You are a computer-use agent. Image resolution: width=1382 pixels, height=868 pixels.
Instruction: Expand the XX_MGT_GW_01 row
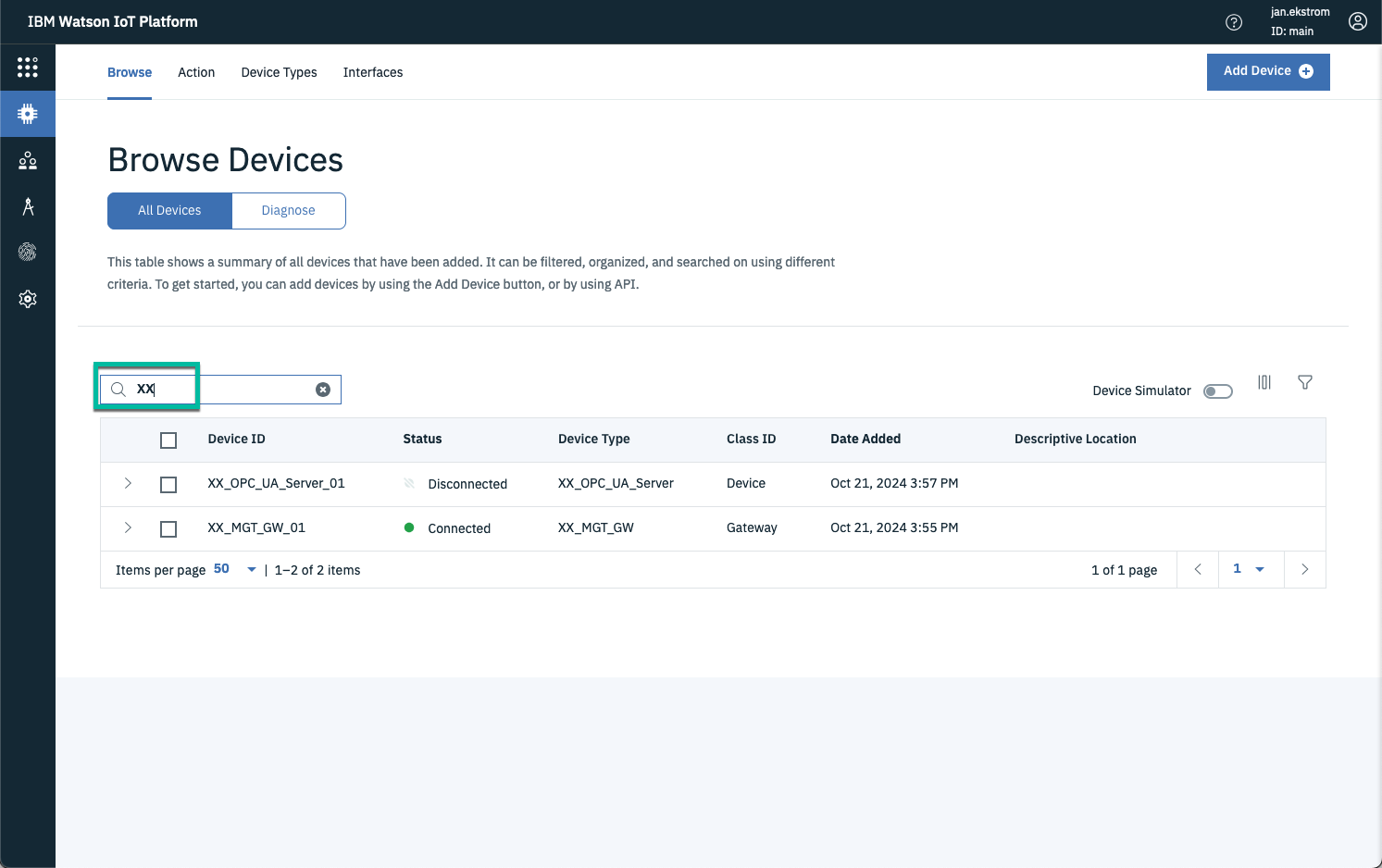[128, 527]
